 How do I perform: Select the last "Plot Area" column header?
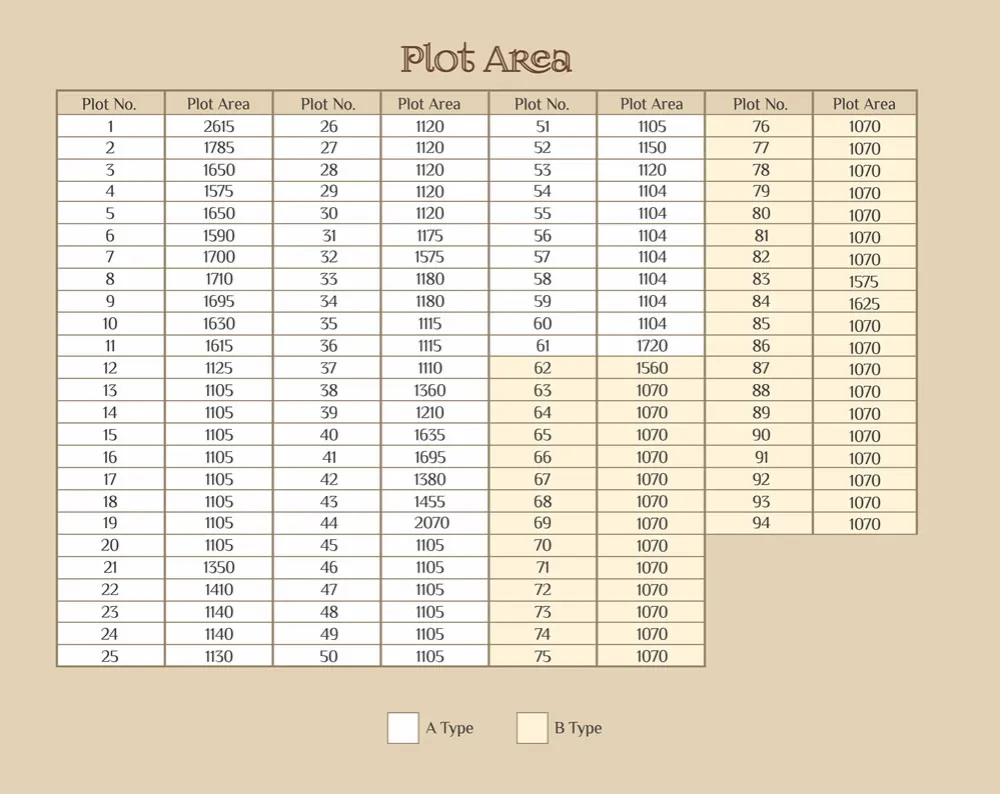tap(864, 104)
